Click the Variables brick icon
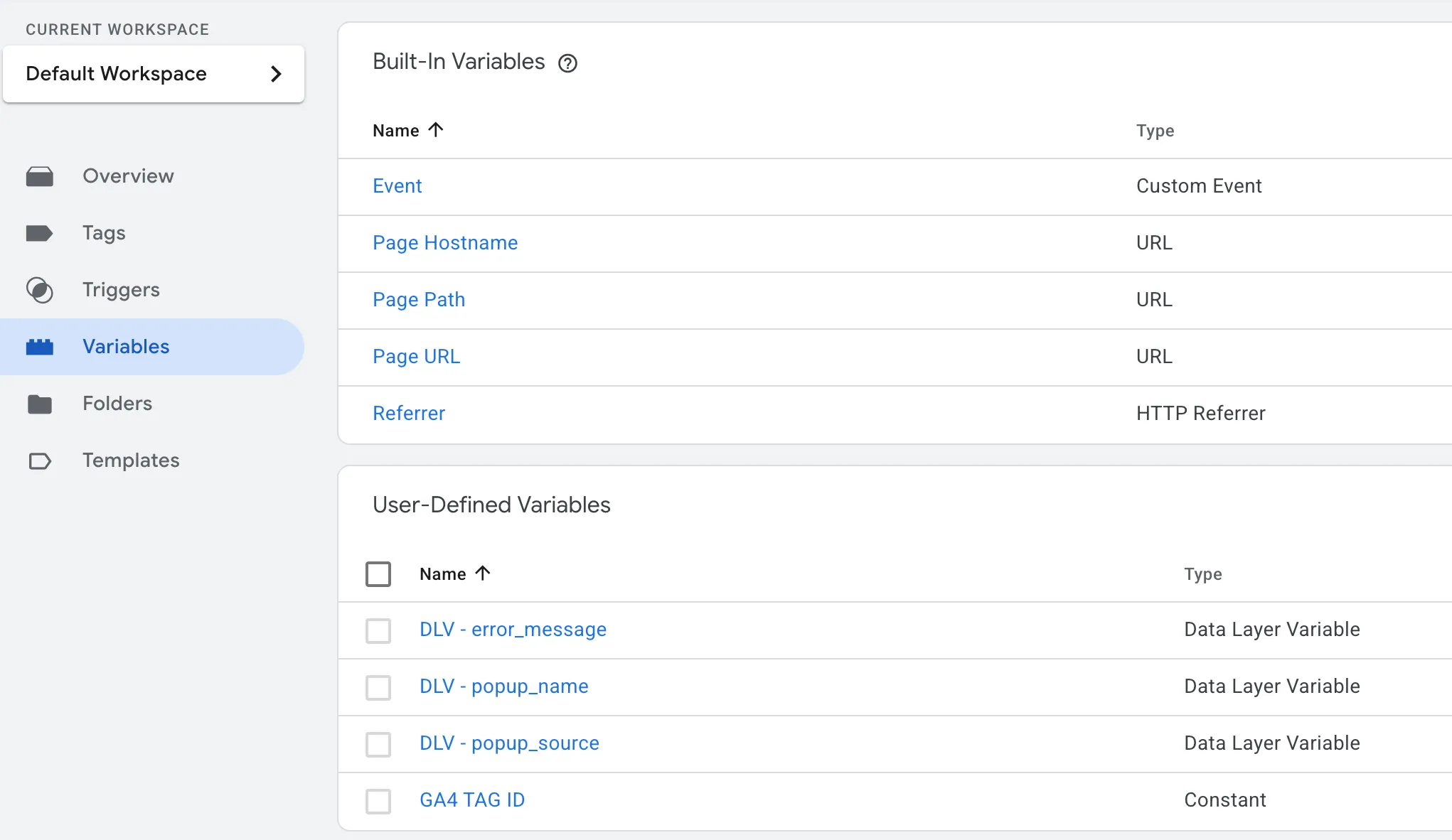The height and width of the screenshot is (840, 1452). [x=40, y=347]
